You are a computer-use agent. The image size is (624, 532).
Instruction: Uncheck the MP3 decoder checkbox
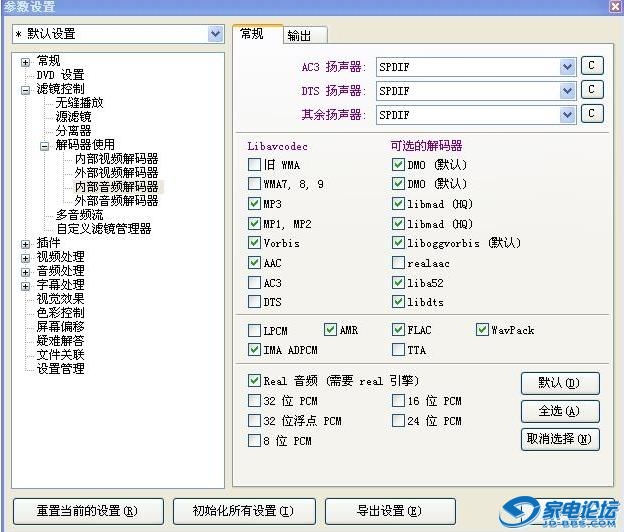[254, 203]
